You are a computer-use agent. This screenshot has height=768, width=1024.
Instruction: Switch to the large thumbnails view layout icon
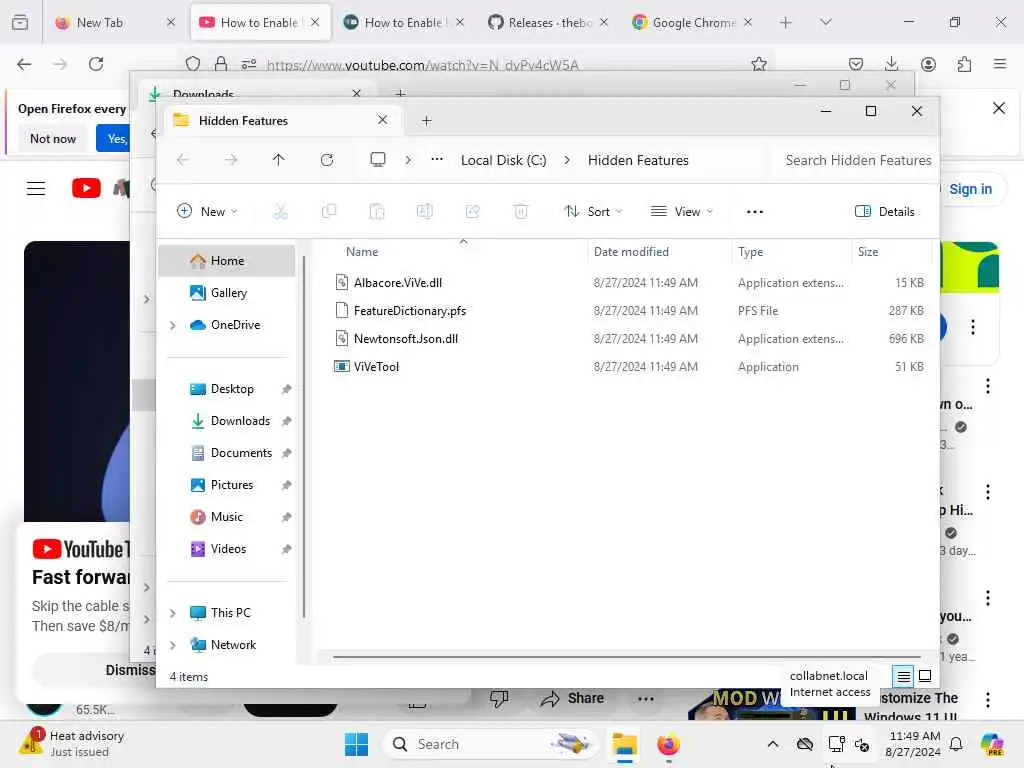pos(925,676)
